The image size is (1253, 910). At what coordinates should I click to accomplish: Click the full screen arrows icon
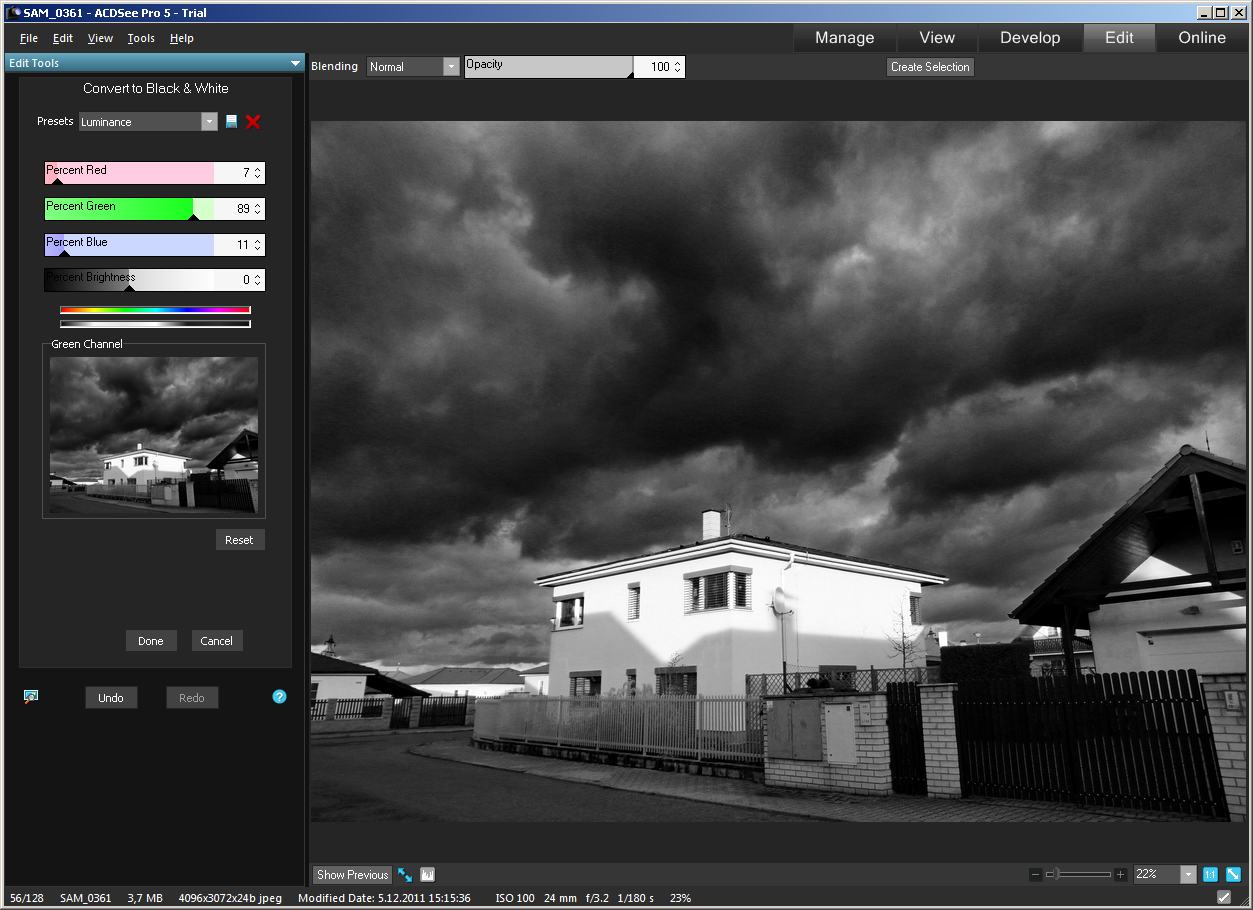(x=405, y=875)
